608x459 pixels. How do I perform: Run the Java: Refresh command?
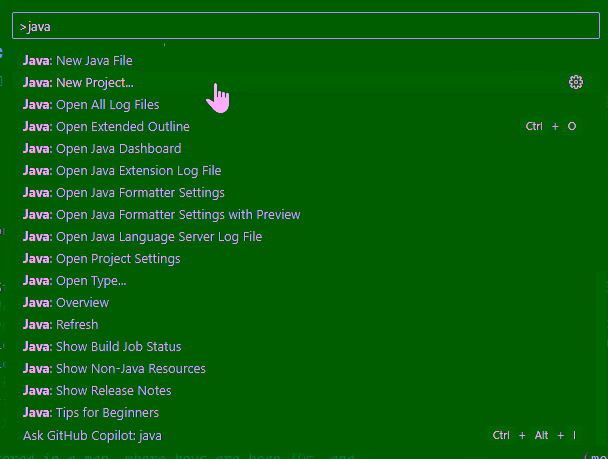[61, 325]
